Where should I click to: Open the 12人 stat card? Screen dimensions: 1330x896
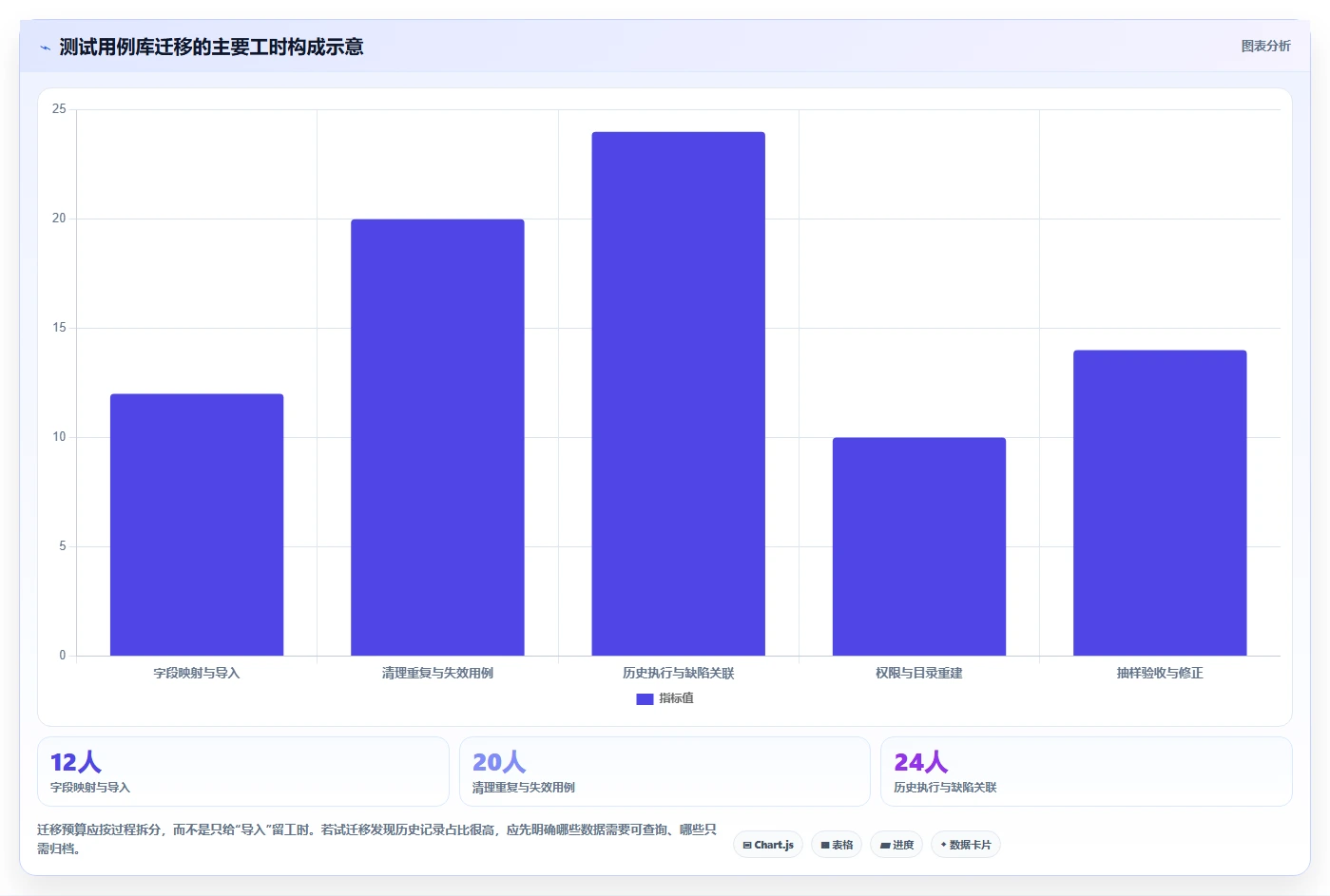tap(242, 772)
